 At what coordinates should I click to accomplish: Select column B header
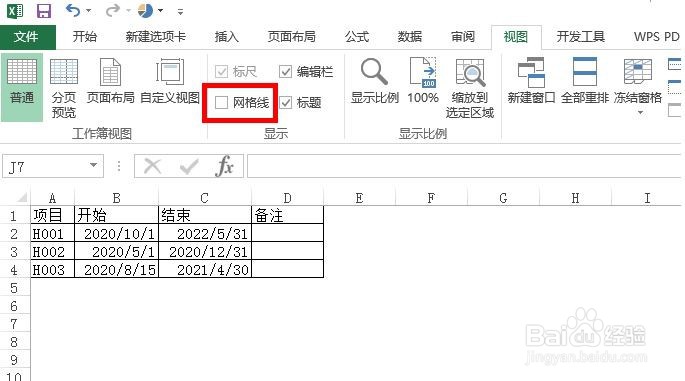point(116,198)
